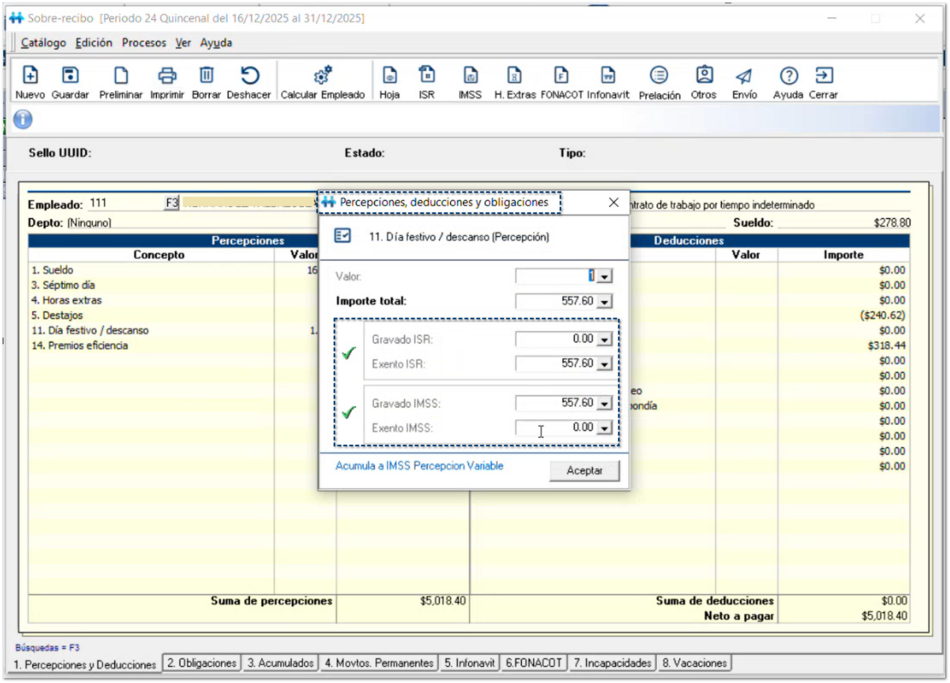Open the H. Extras toolbar icon

click(x=514, y=76)
